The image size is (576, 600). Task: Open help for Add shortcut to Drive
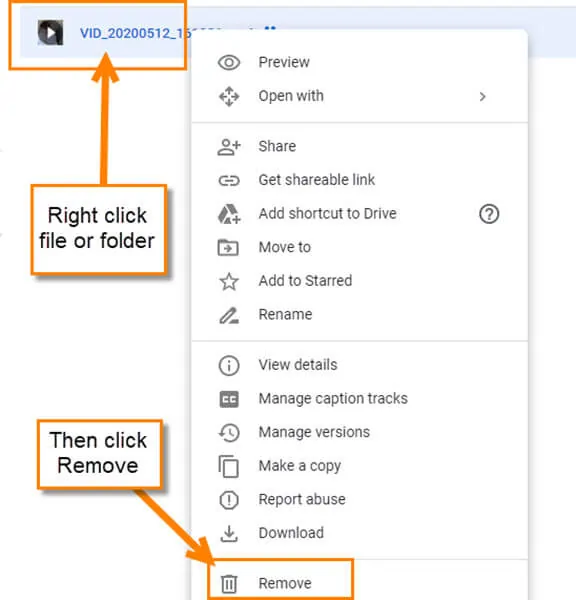[489, 214]
